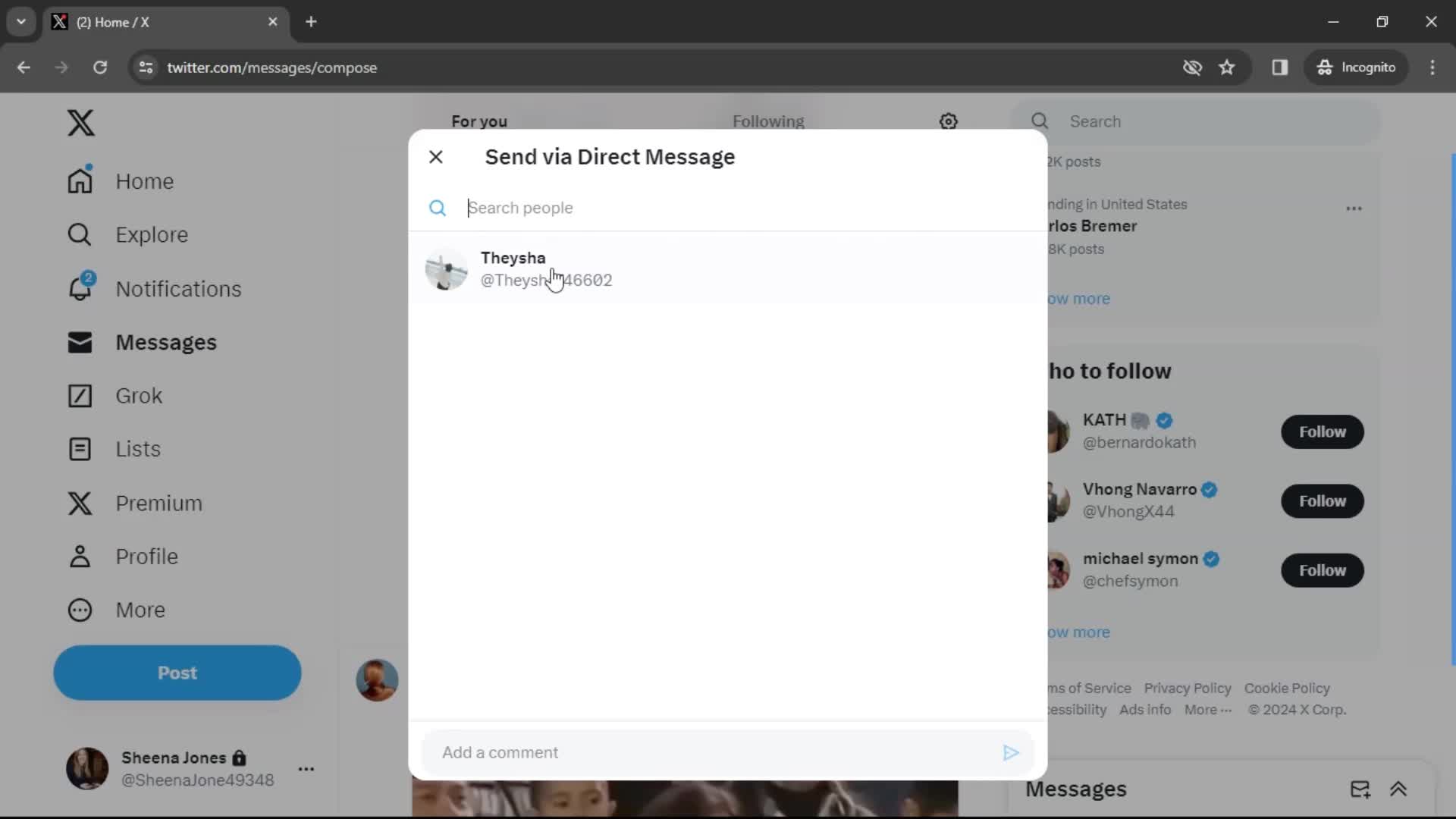1456x819 pixels.
Task: Click the Lists icon in sidebar
Action: click(80, 448)
